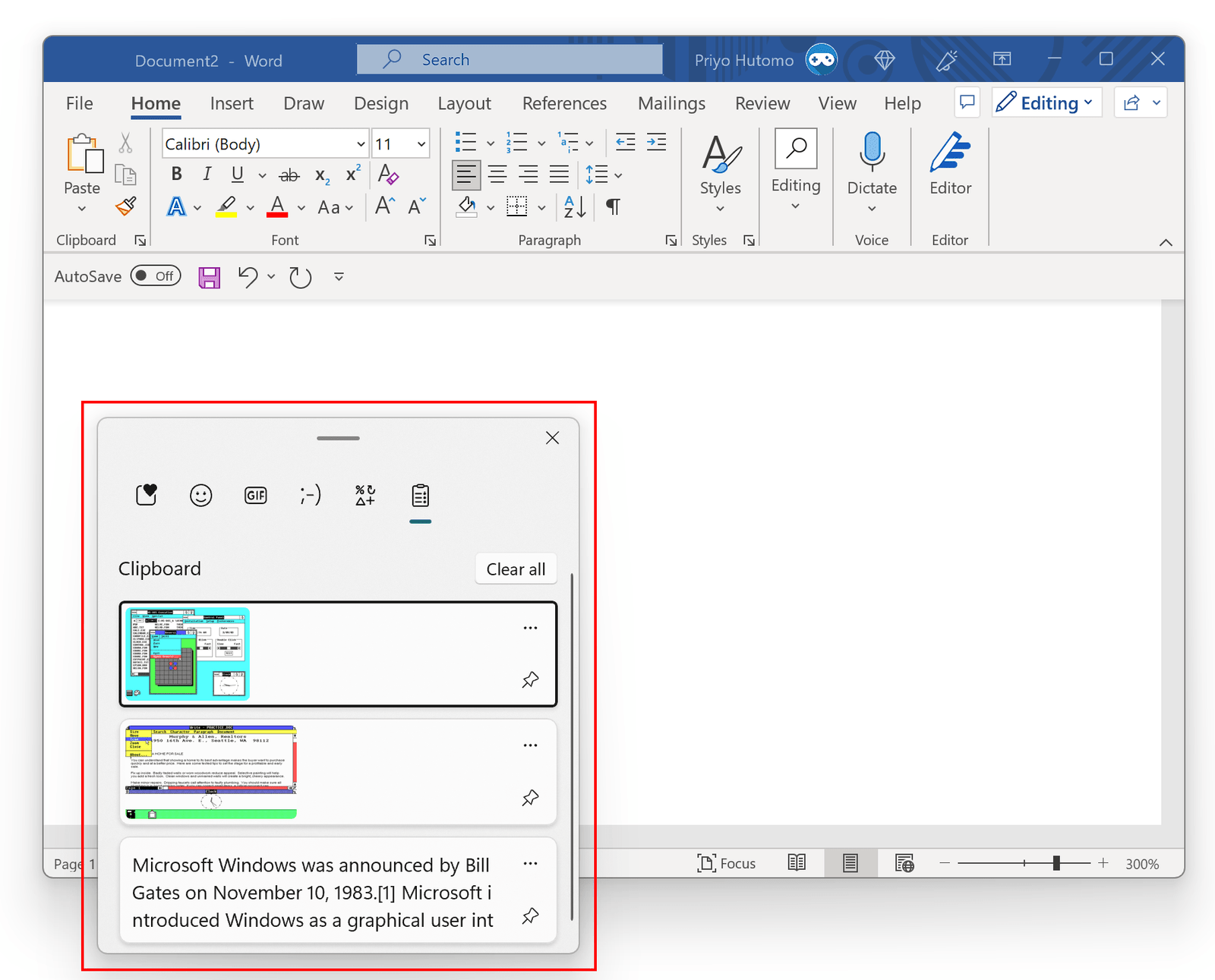Viewport: 1215px width, 980px height.
Task: Open the Numbering list dropdown arrow
Action: (x=541, y=143)
